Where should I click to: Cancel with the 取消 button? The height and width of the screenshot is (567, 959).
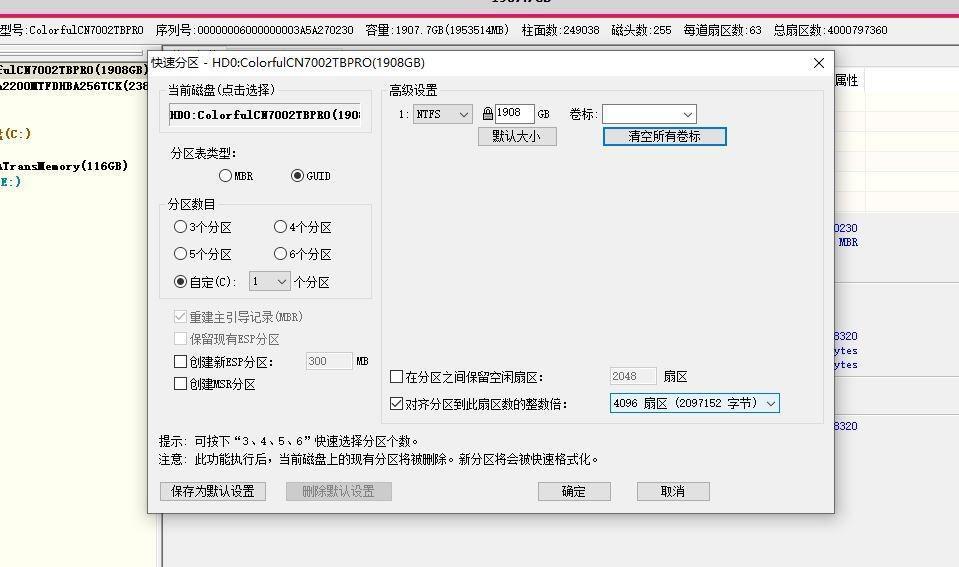[673, 491]
